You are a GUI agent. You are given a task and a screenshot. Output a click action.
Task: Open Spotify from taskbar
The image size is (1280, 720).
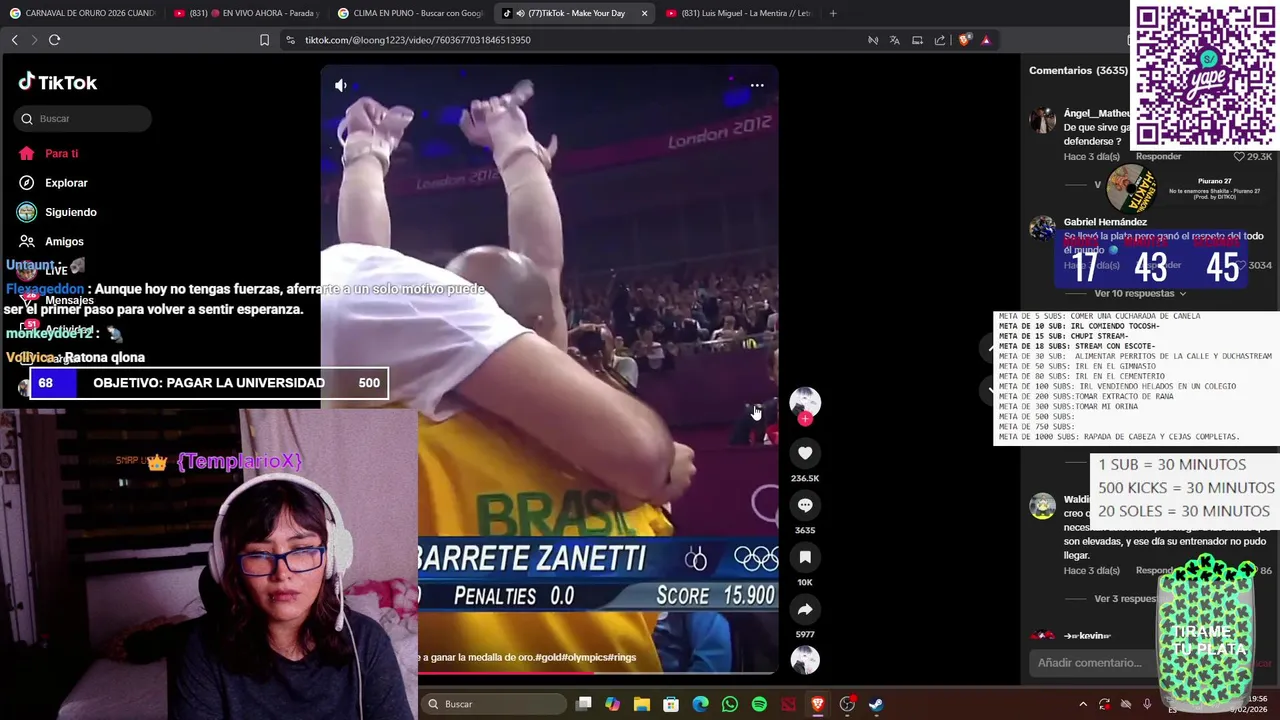(759, 704)
